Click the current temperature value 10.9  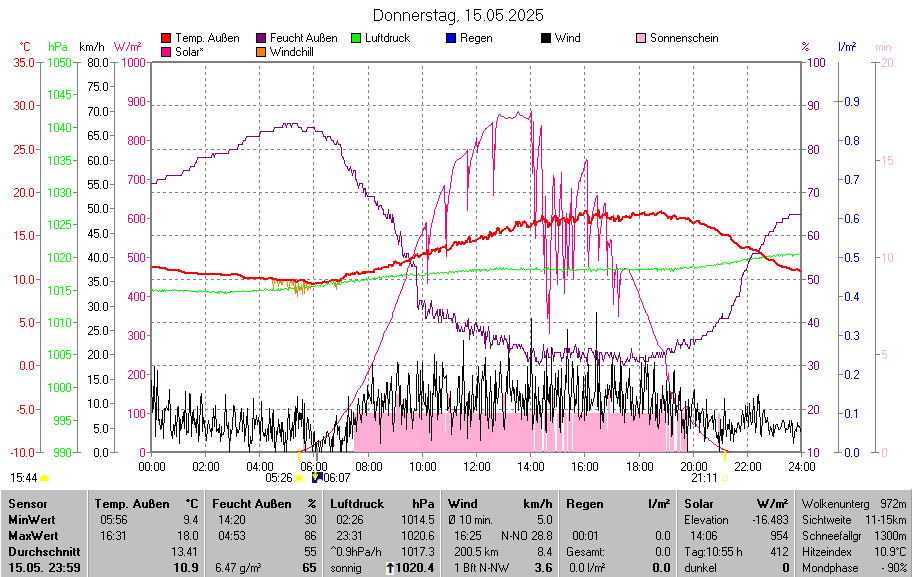pyautogui.click(x=186, y=568)
